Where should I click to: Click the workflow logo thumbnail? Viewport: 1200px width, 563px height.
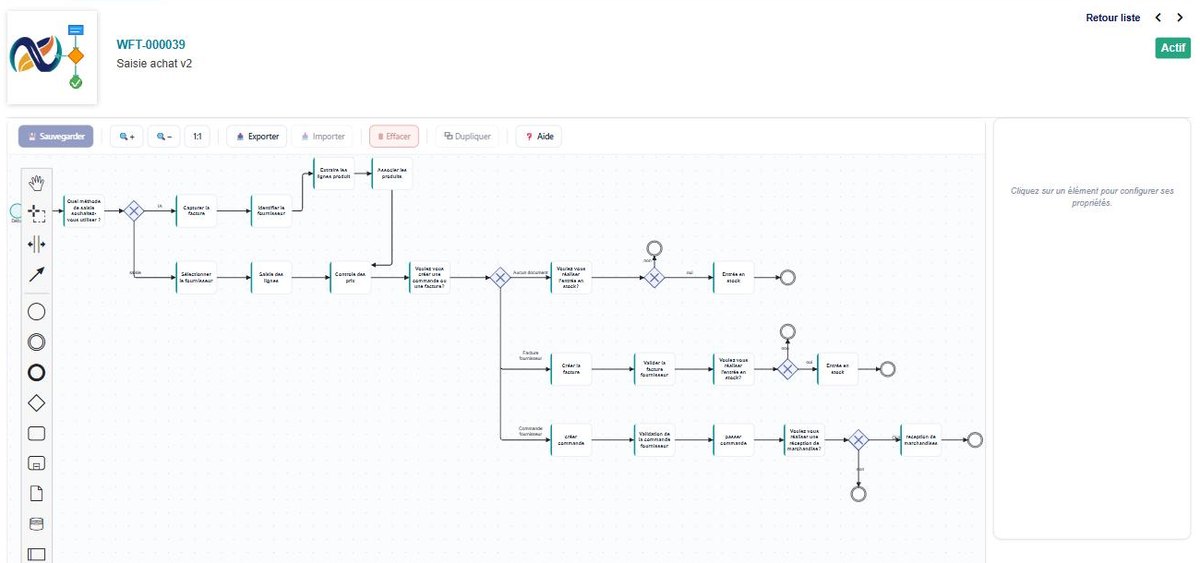pos(52,57)
